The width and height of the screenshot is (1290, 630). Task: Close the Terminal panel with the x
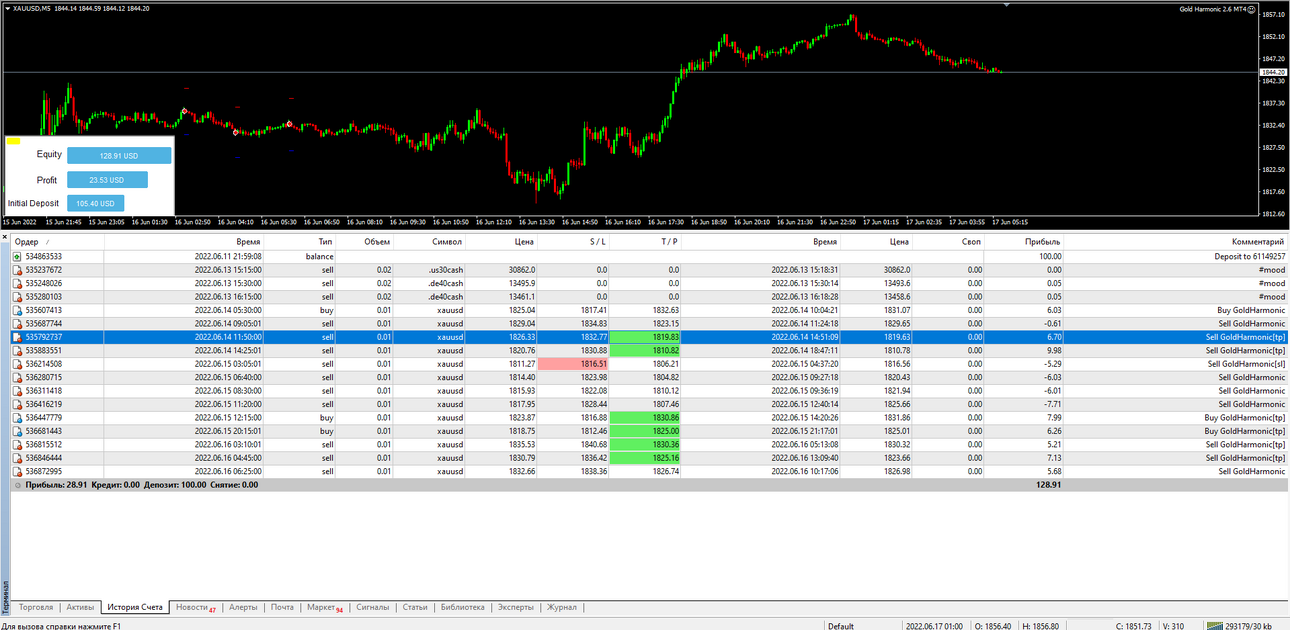[5, 238]
